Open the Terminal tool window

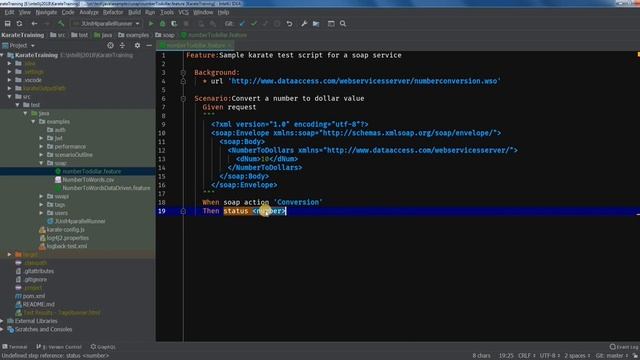point(15,347)
